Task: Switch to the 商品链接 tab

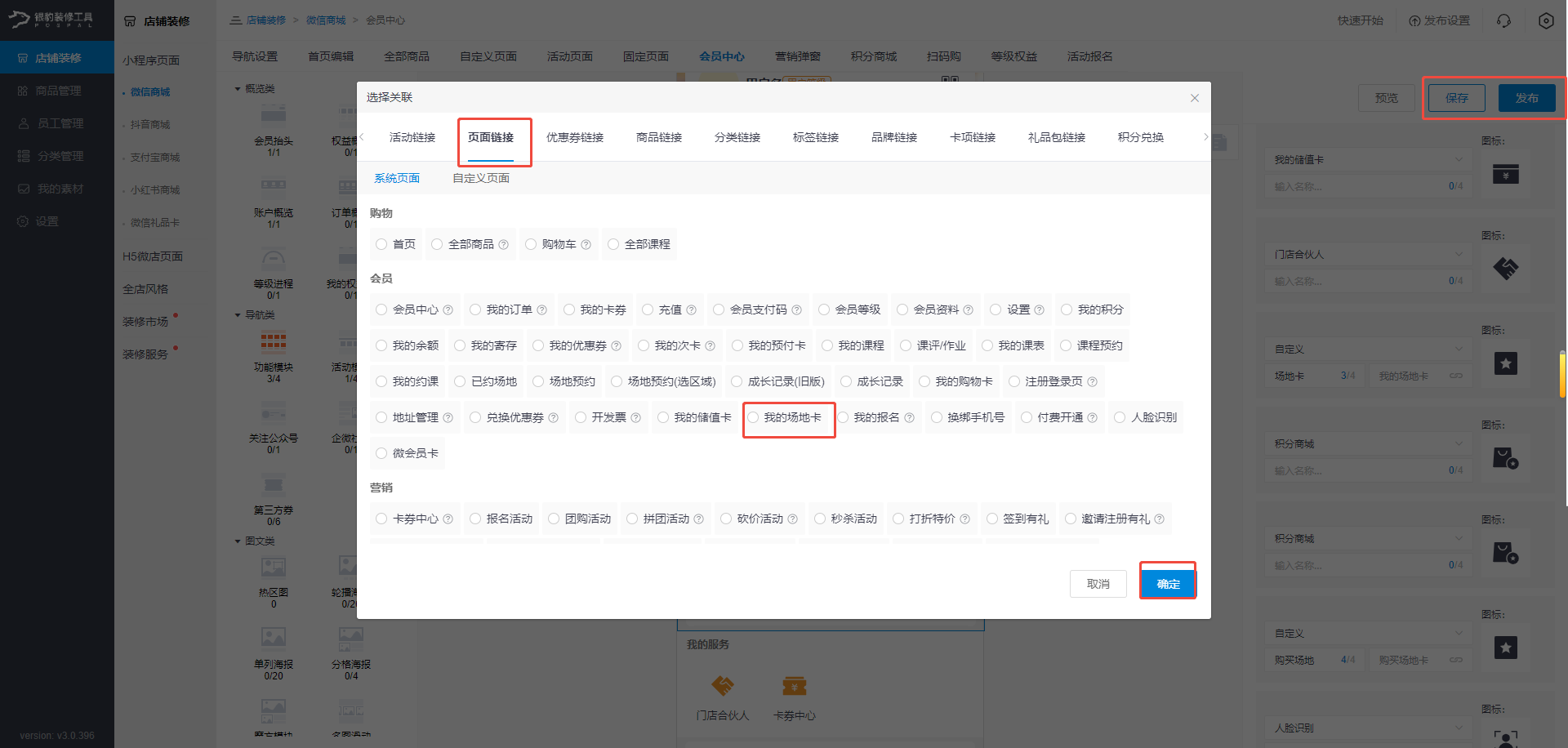Action: coord(658,137)
